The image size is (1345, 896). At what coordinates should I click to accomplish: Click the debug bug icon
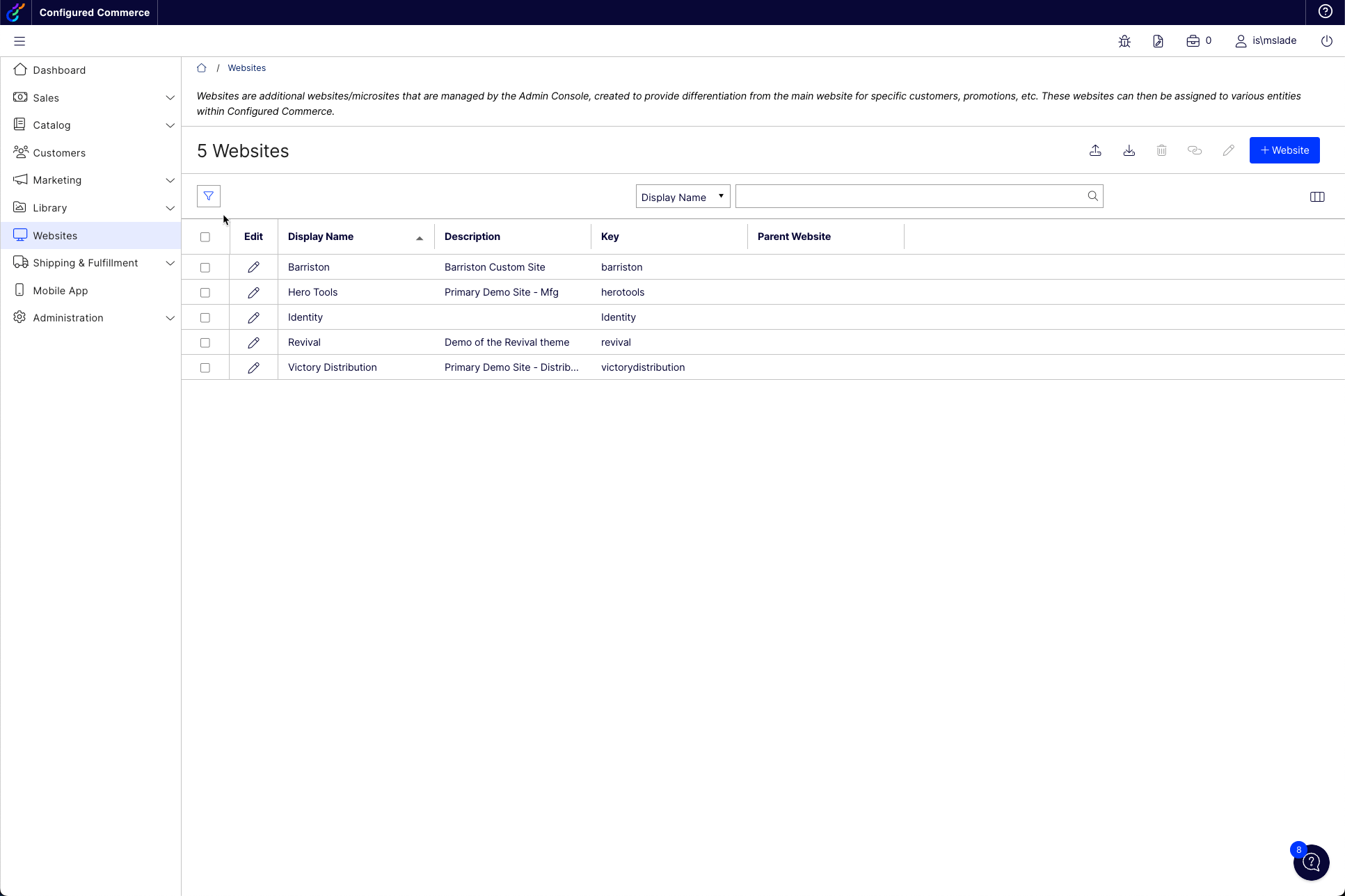1124,41
